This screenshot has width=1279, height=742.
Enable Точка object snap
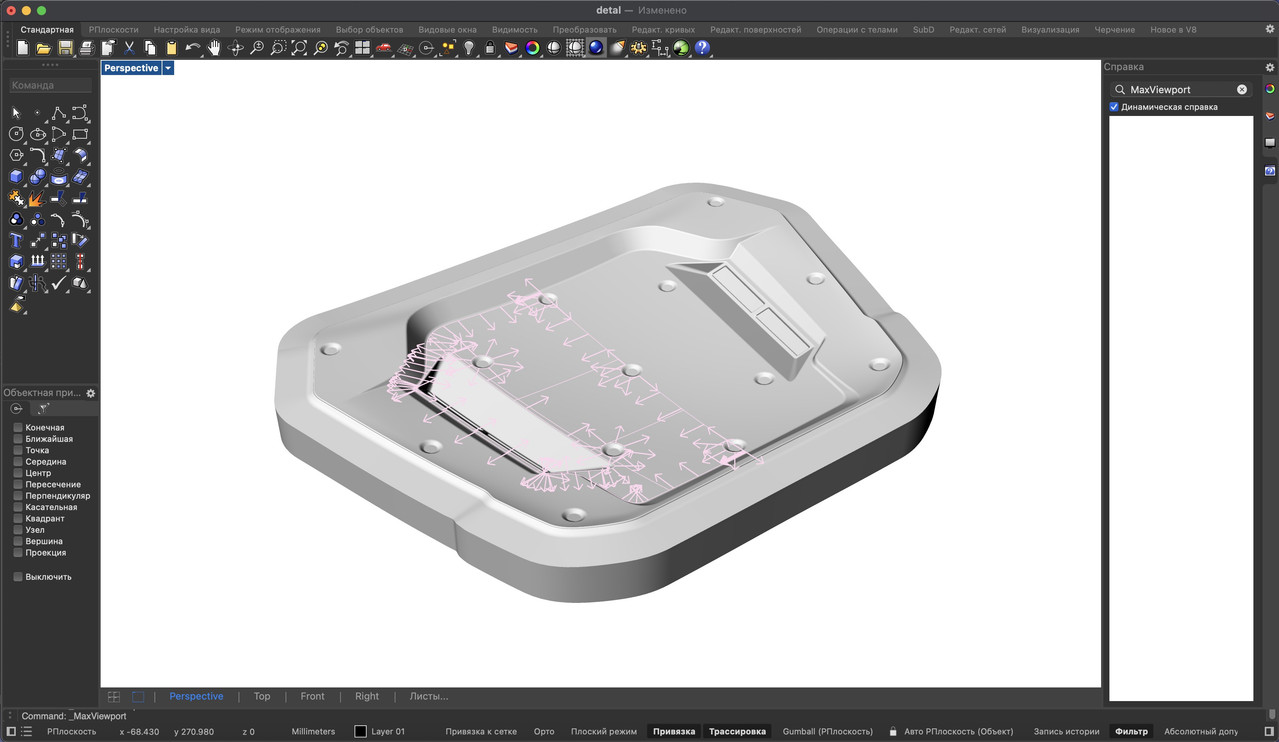pyautogui.click(x=18, y=450)
